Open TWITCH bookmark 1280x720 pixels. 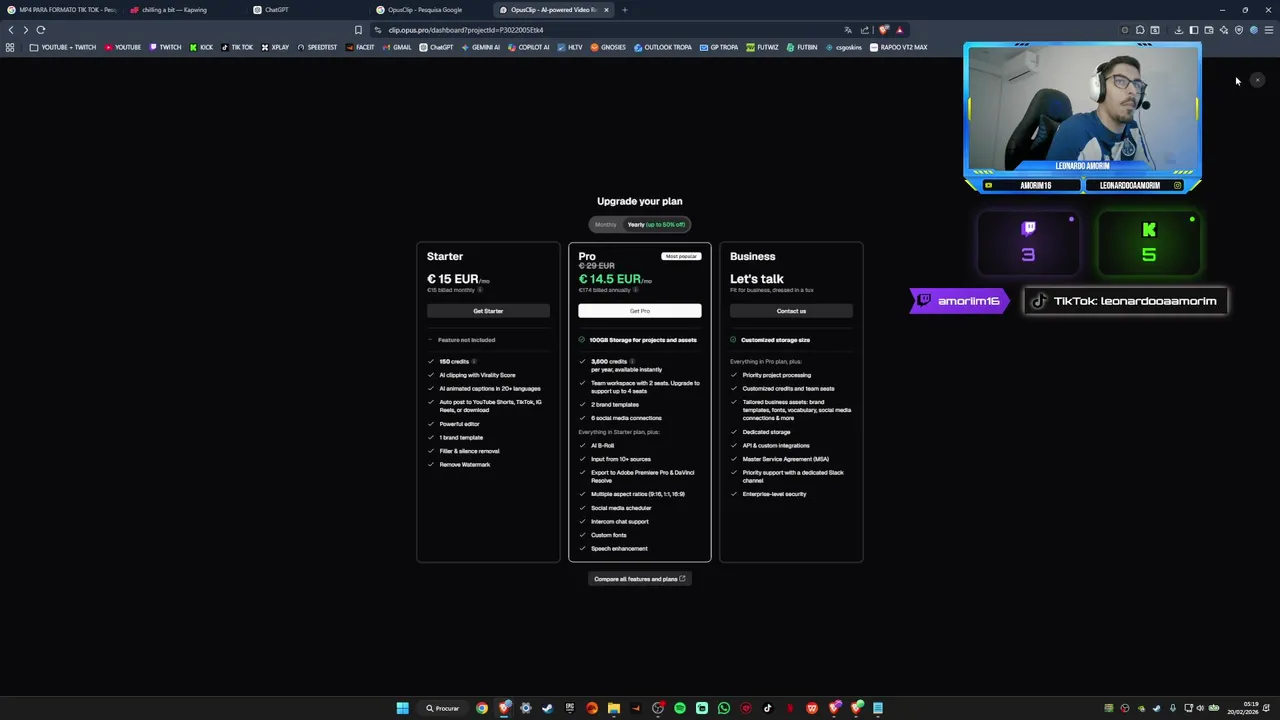click(x=165, y=47)
